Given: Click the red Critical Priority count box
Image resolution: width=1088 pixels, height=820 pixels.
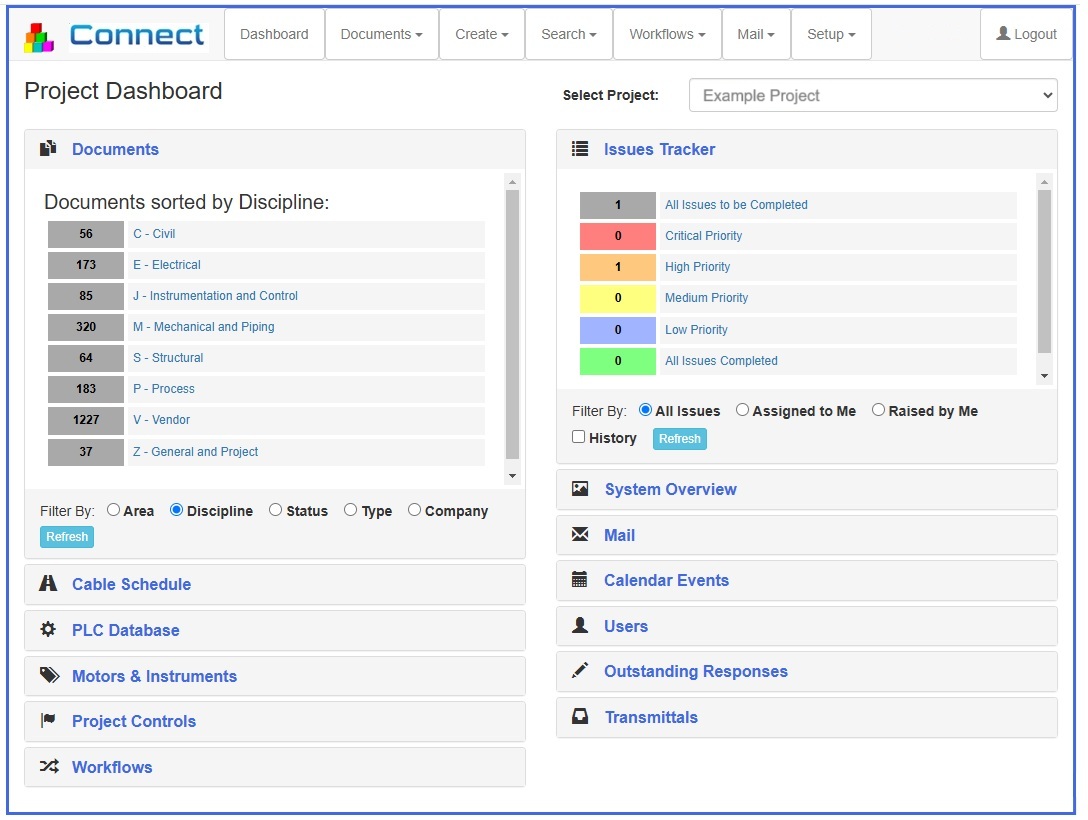Looking at the screenshot, I should point(618,236).
